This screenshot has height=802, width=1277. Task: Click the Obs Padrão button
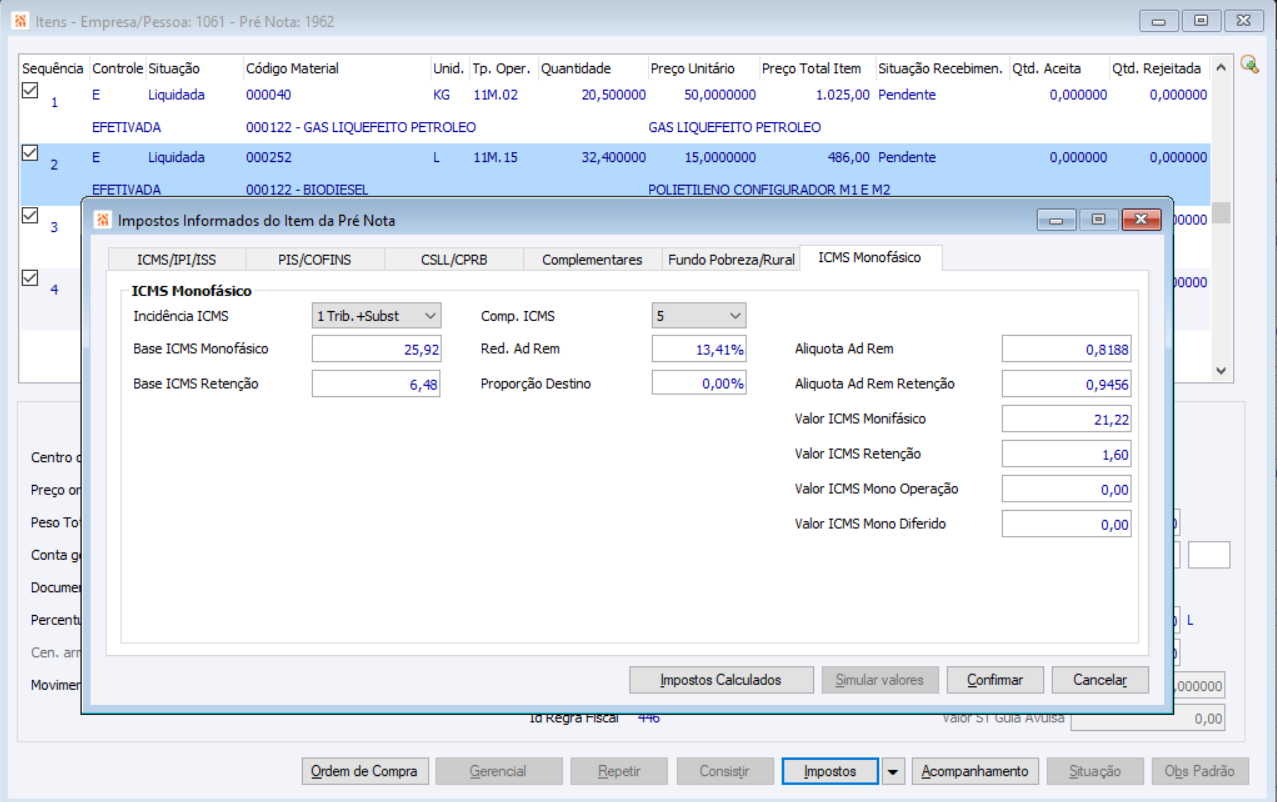1200,771
